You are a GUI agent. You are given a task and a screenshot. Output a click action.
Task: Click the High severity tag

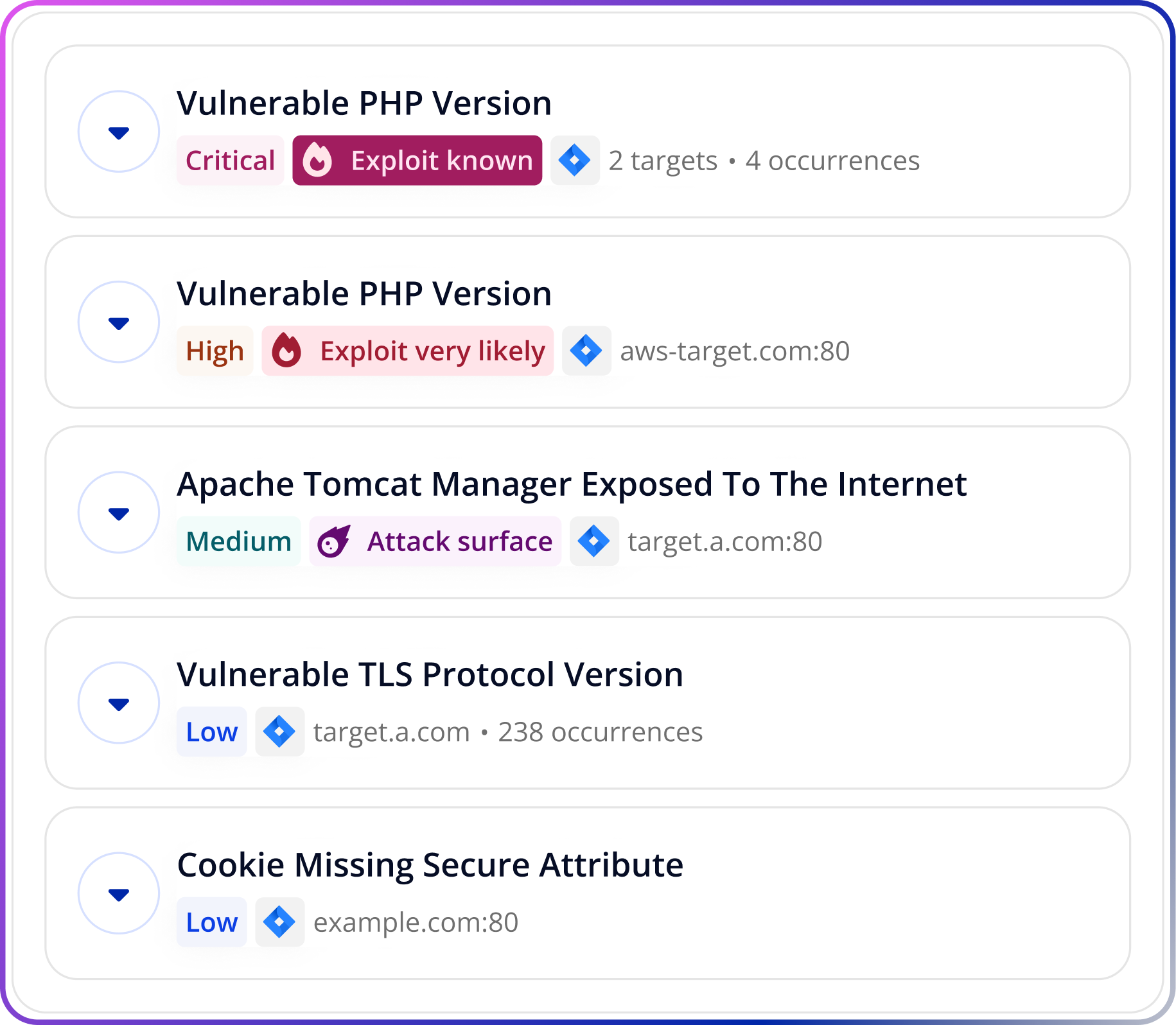coord(215,351)
